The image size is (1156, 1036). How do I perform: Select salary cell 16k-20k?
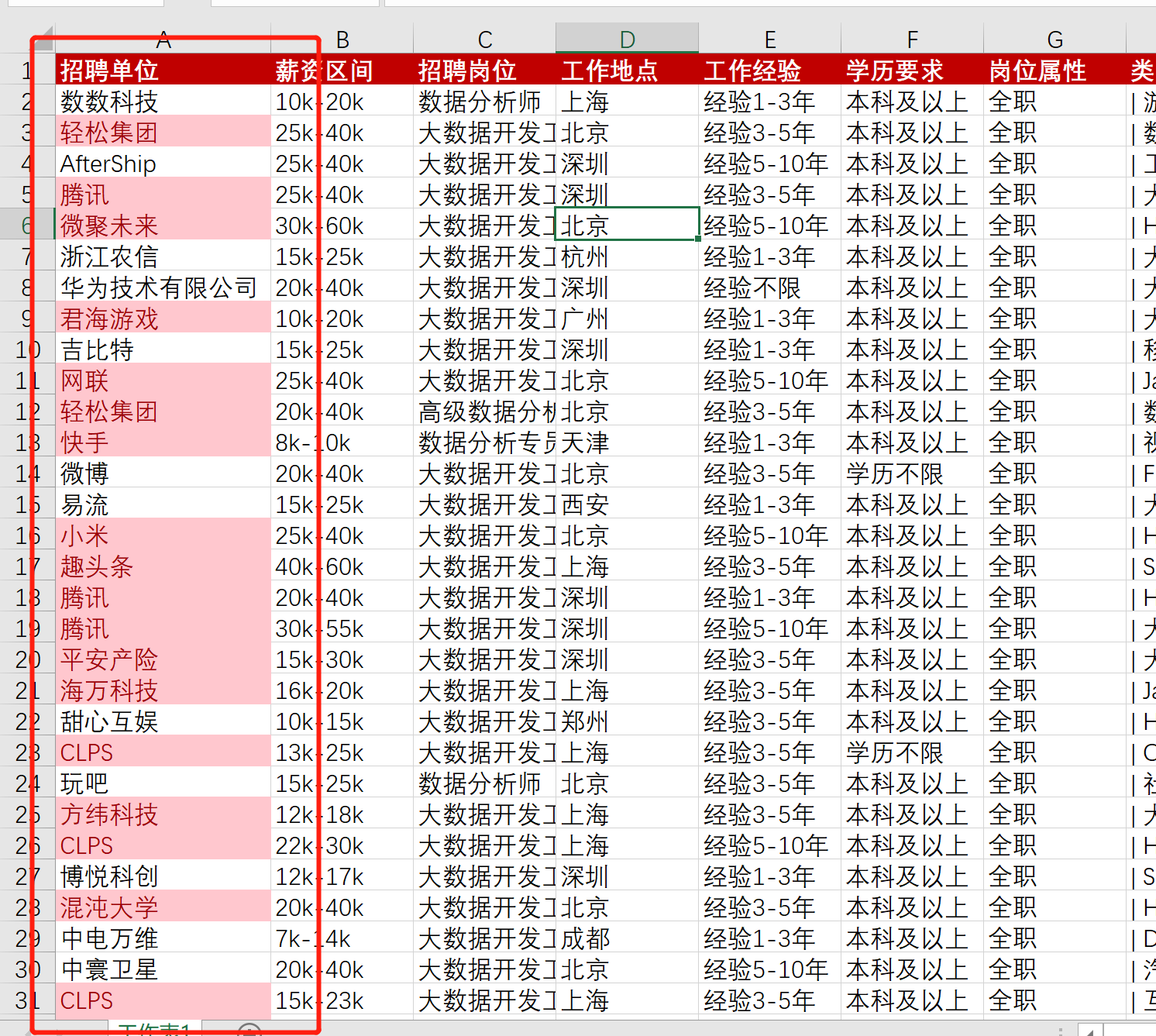tap(342, 690)
